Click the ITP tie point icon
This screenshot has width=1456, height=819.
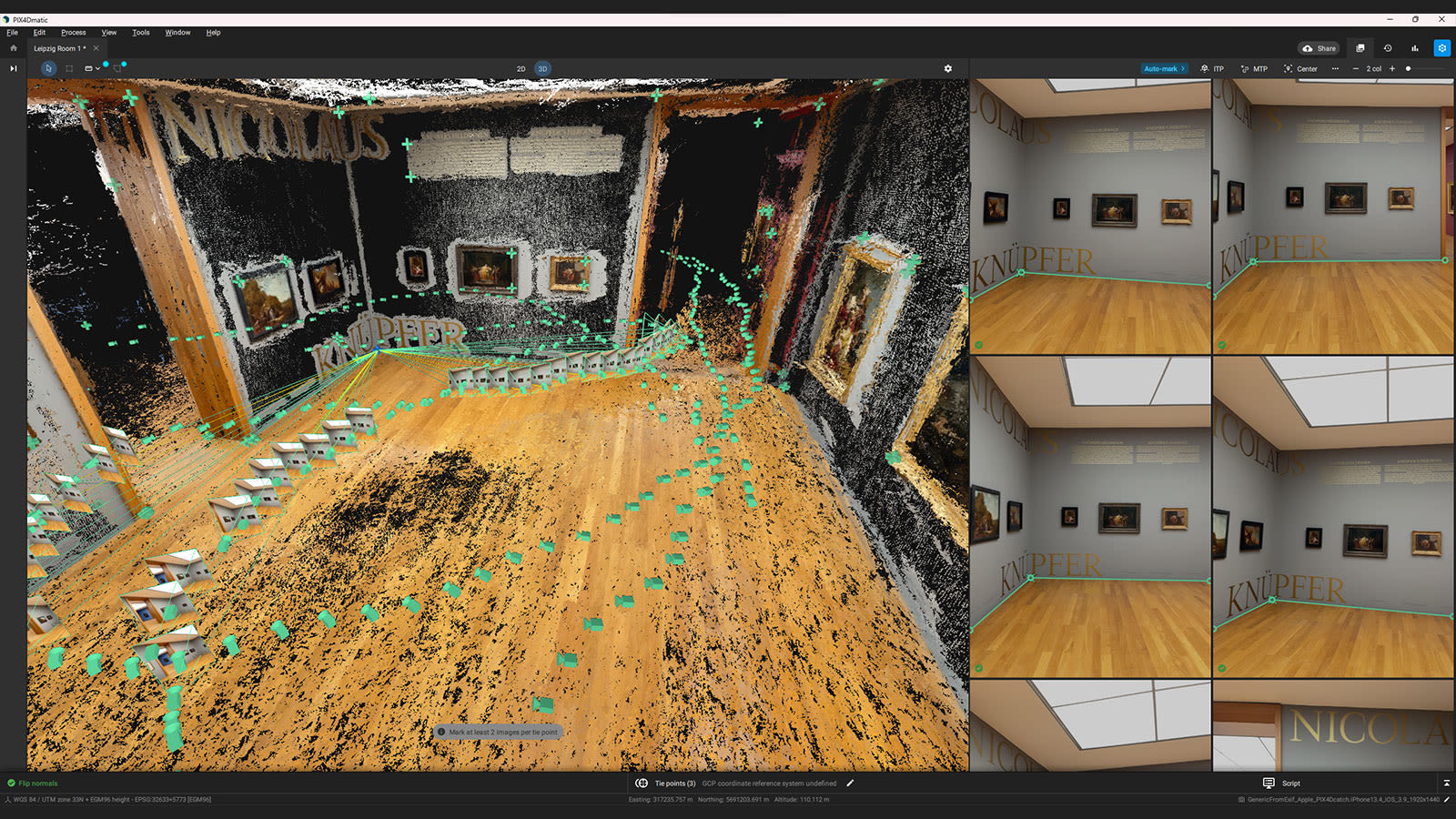tap(1205, 68)
